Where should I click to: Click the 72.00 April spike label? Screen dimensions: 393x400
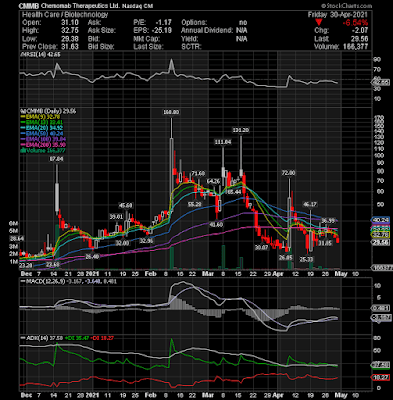[x=289, y=173]
